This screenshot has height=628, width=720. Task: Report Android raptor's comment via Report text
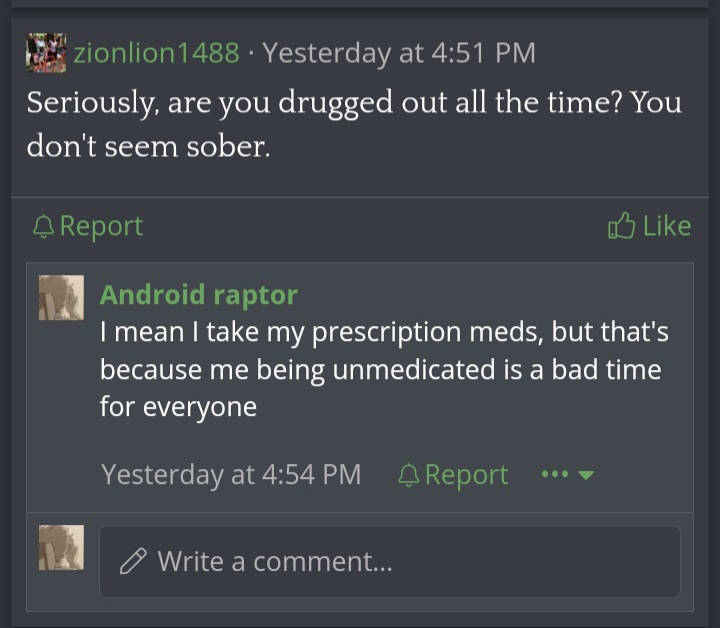pyautogui.click(x=467, y=475)
